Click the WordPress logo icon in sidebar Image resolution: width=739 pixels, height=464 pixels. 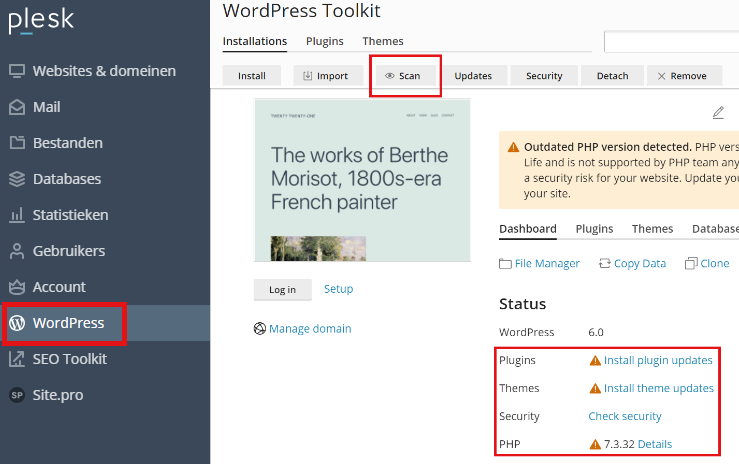tap(17, 323)
